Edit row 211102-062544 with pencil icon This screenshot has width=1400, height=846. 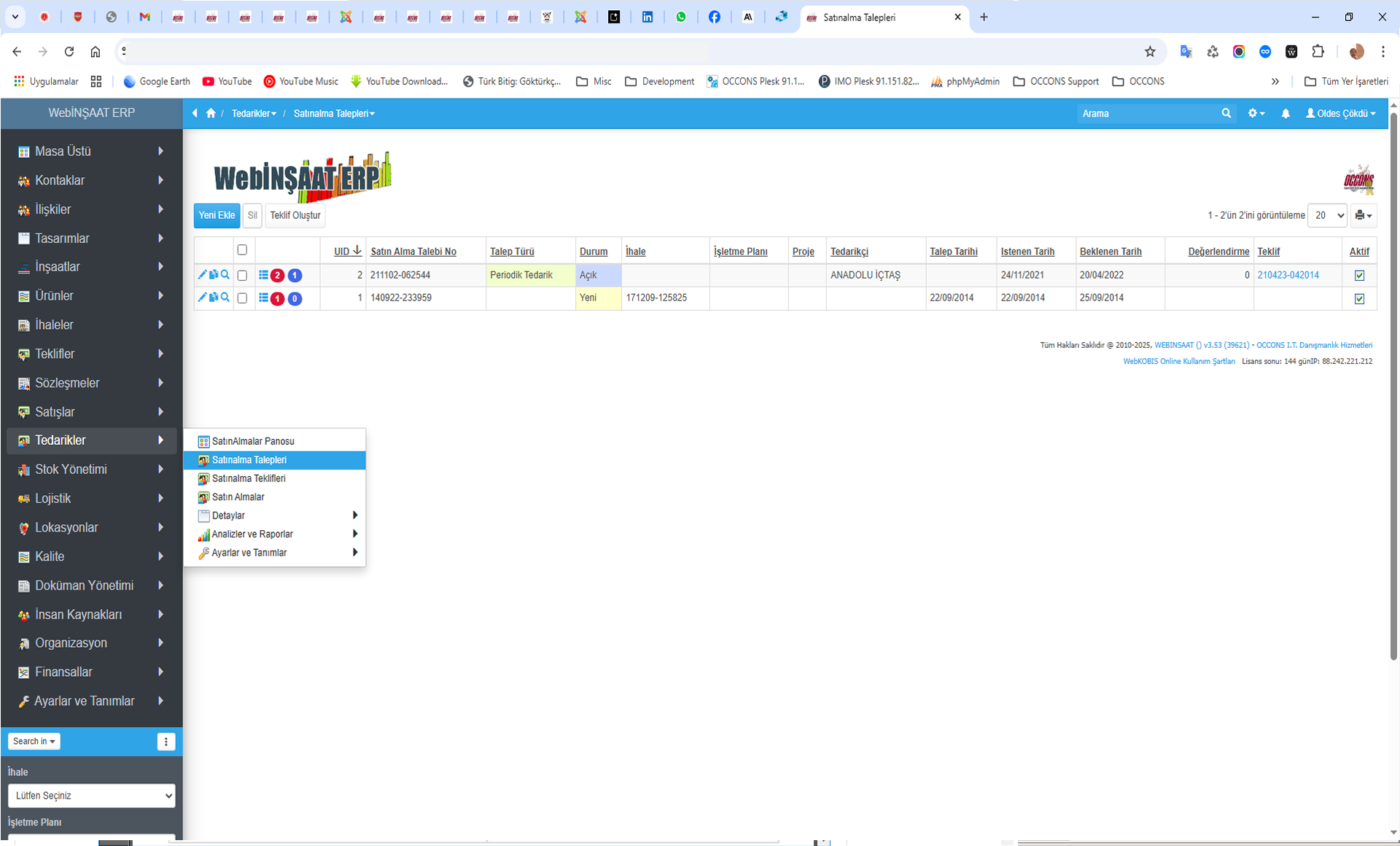pyautogui.click(x=202, y=275)
